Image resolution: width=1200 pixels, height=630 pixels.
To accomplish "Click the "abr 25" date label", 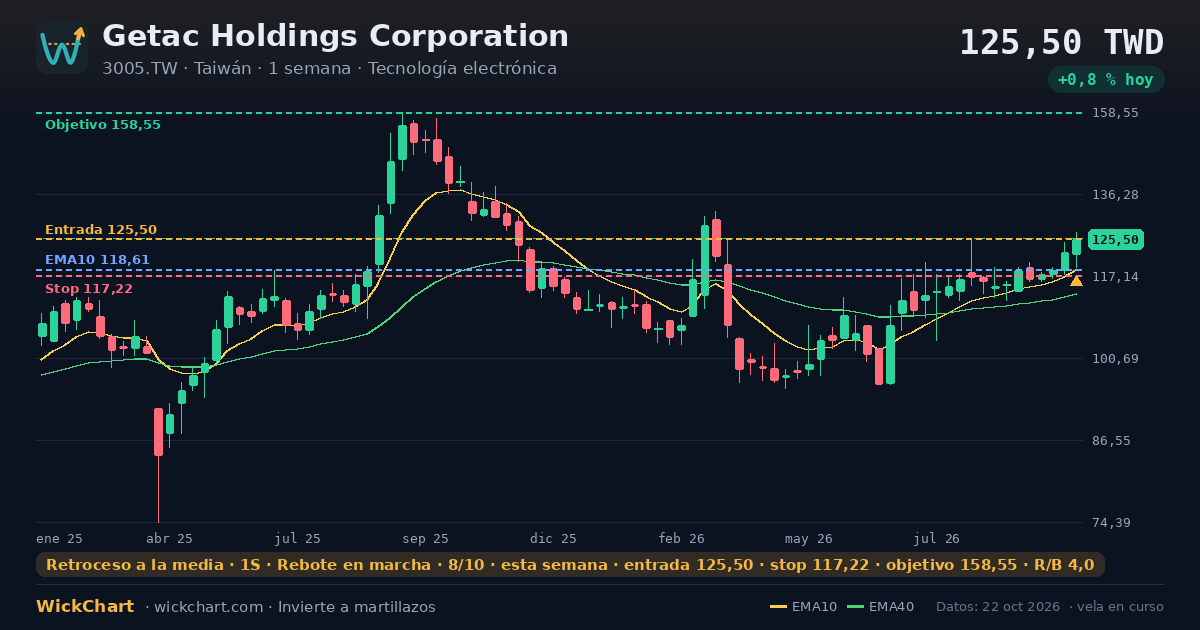I will coord(169,539).
